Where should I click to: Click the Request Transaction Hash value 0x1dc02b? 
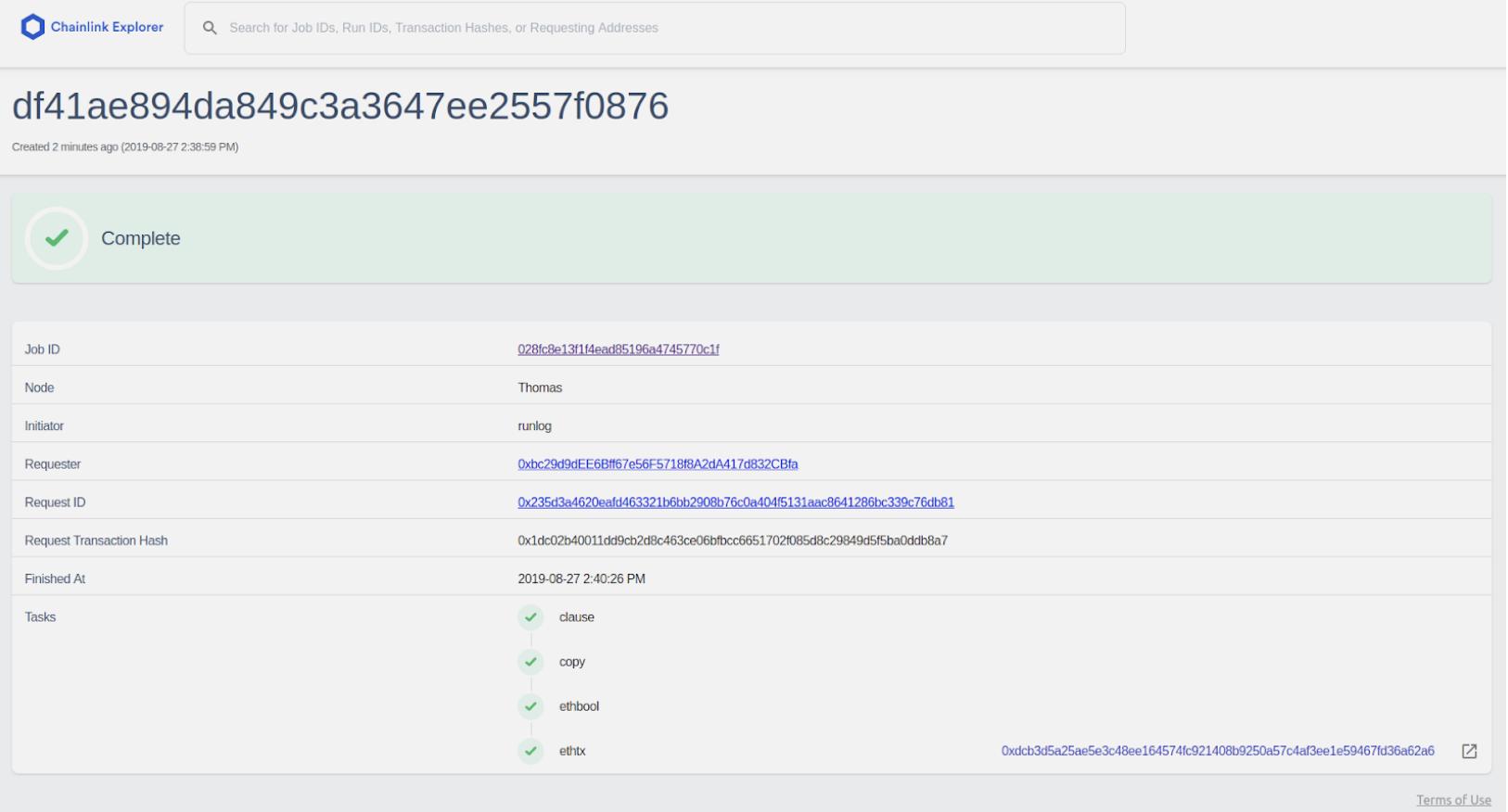[733, 540]
